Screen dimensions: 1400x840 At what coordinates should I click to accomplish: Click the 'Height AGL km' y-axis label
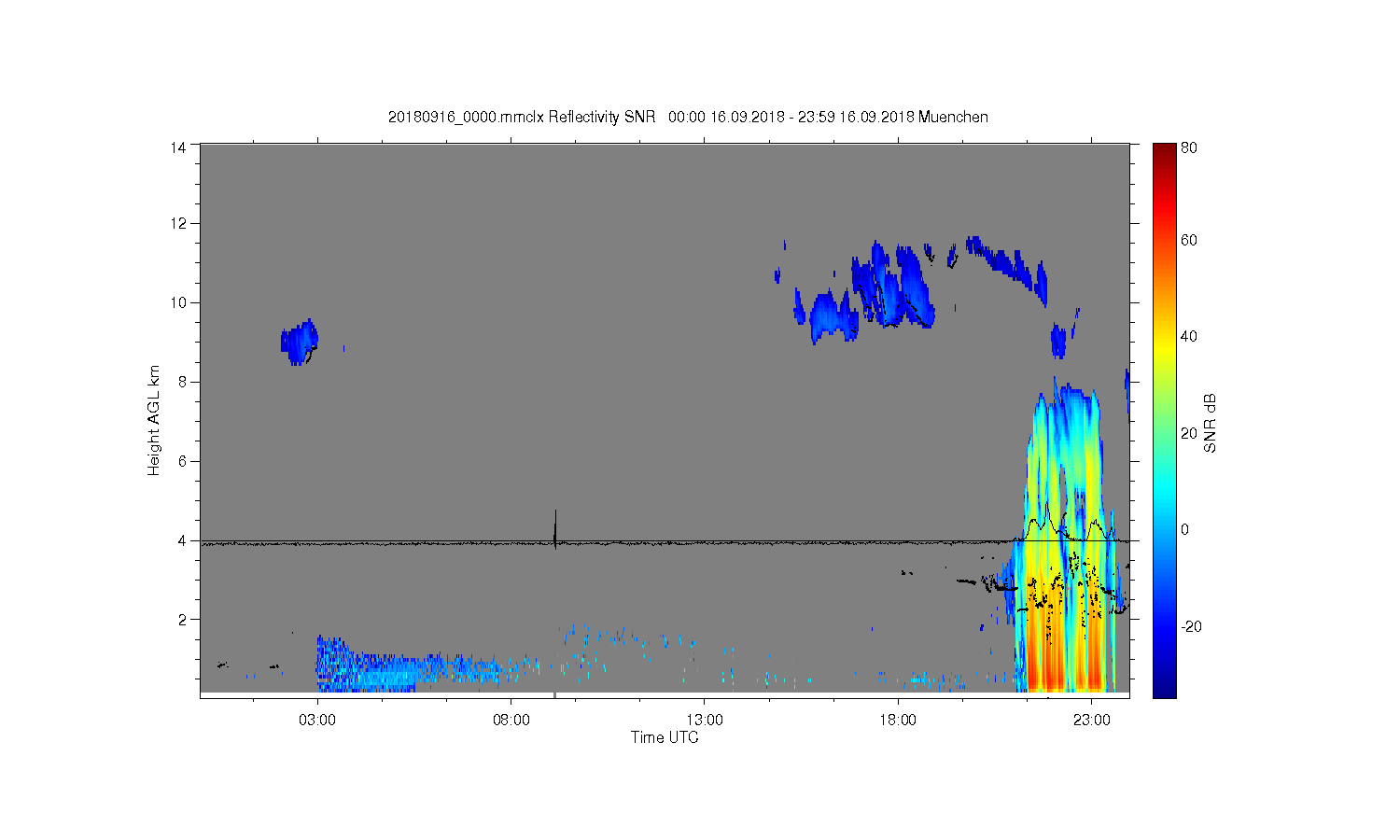154,420
